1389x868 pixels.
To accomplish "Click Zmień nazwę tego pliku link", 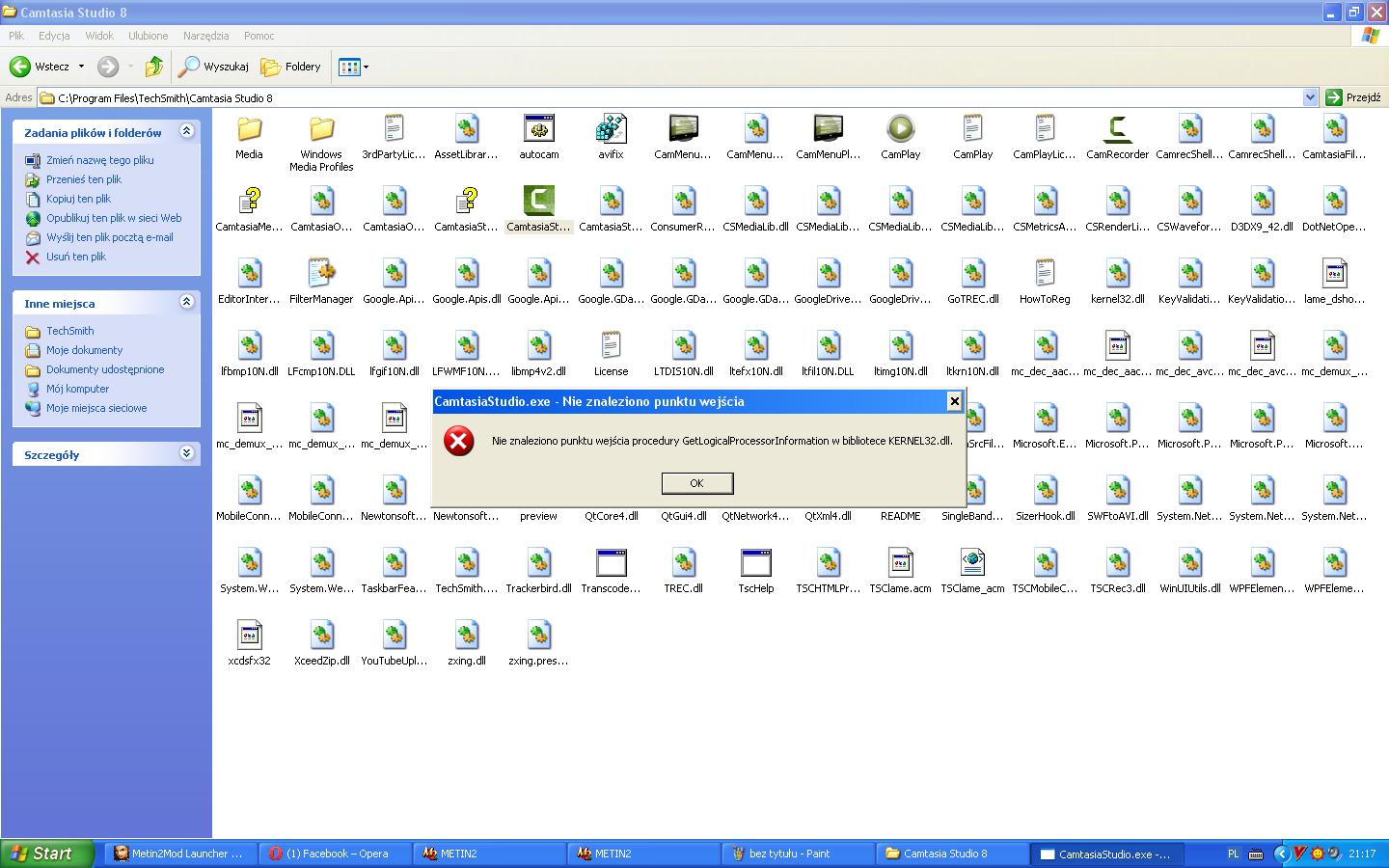I will (x=100, y=160).
